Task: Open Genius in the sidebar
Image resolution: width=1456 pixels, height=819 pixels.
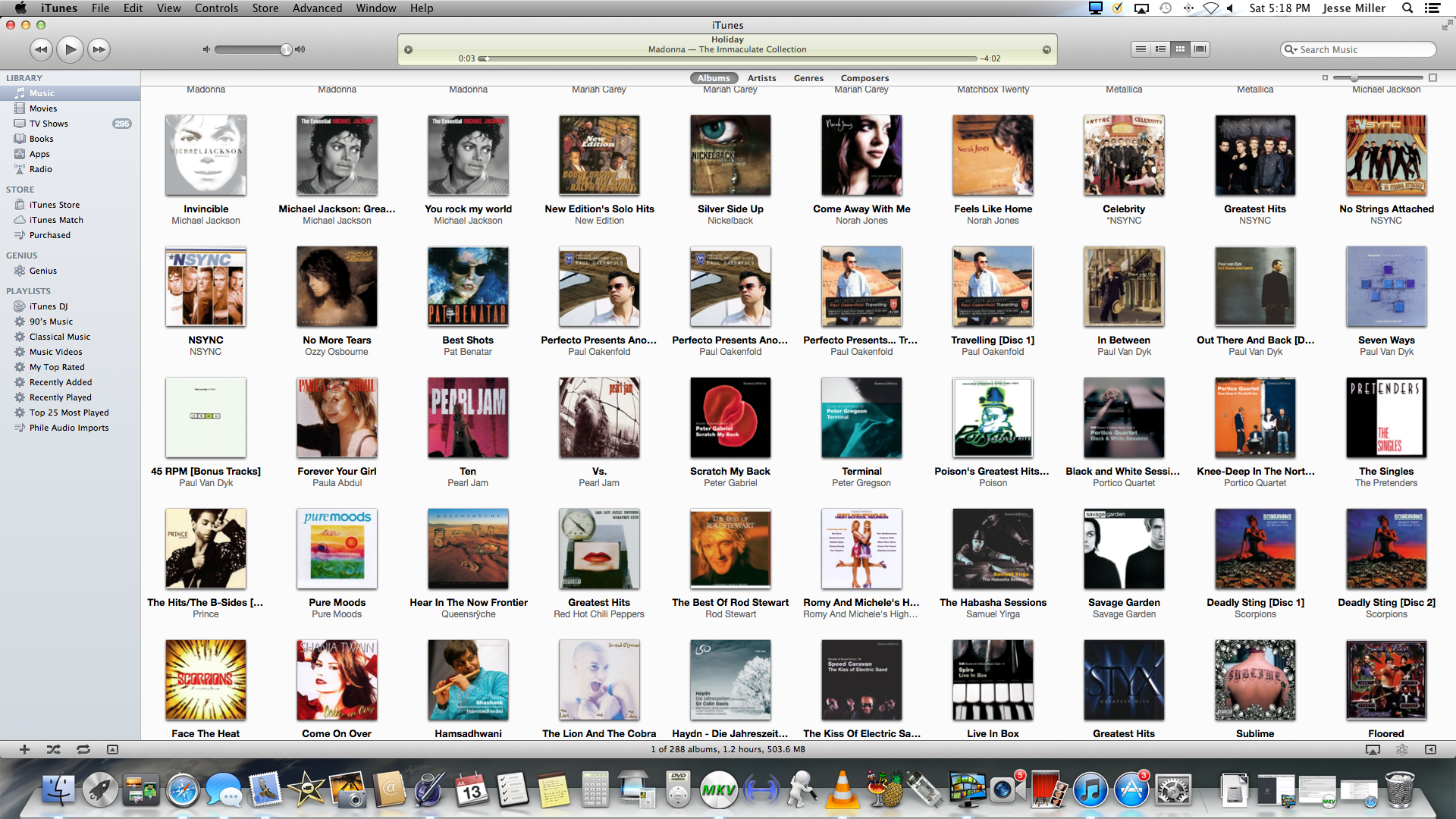Action: tap(70, 271)
